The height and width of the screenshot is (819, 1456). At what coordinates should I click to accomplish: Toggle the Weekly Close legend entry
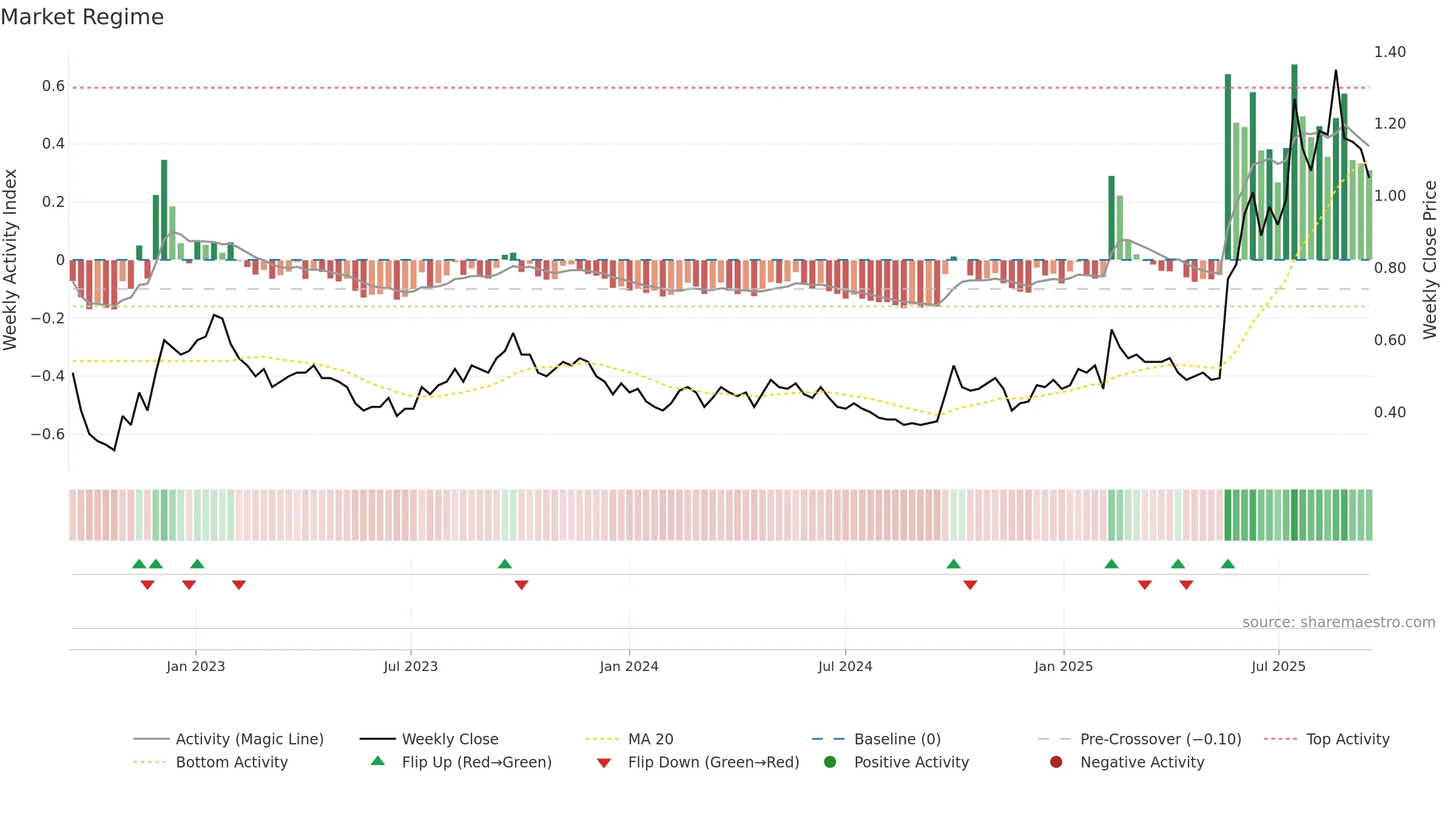pyautogui.click(x=429, y=739)
